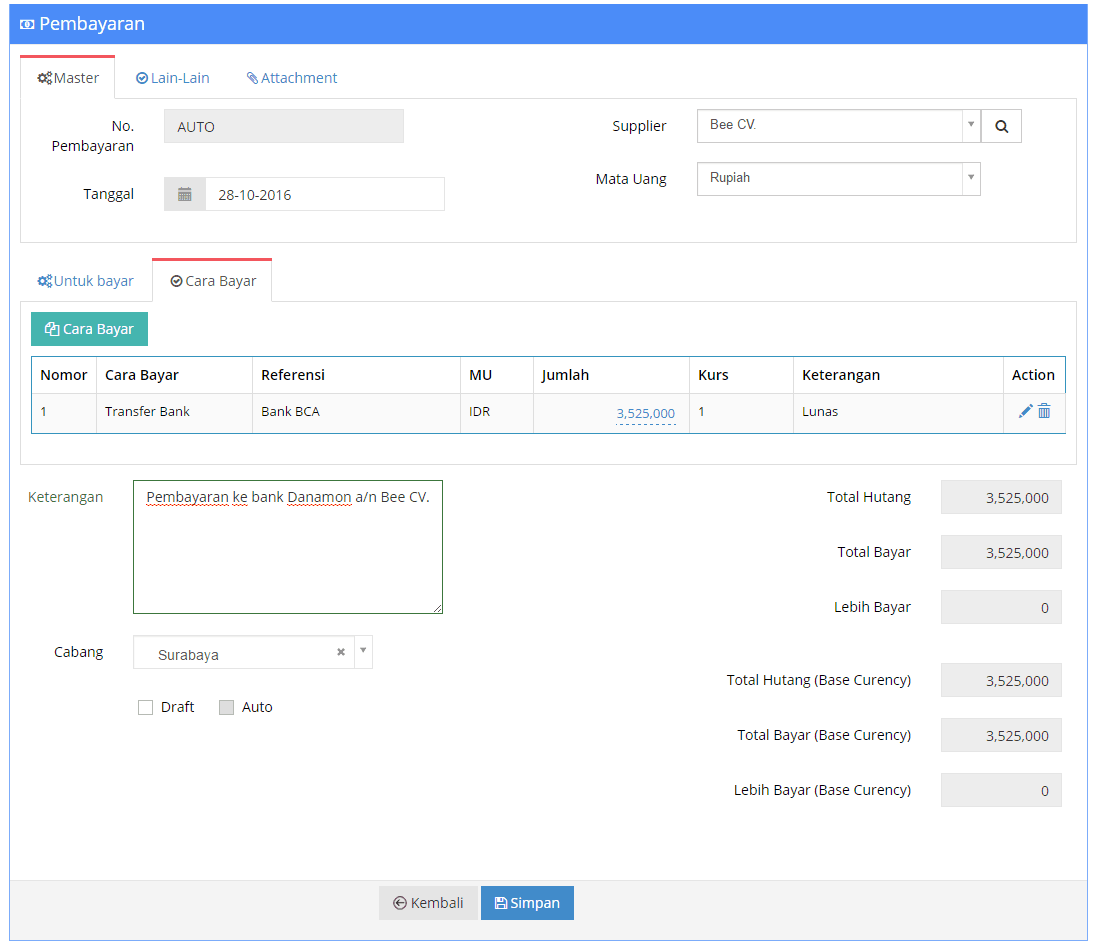1096x948 pixels.
Task: Open the Supplier dropdown showing Bee CV.
Action: click(x=838, y=126)
